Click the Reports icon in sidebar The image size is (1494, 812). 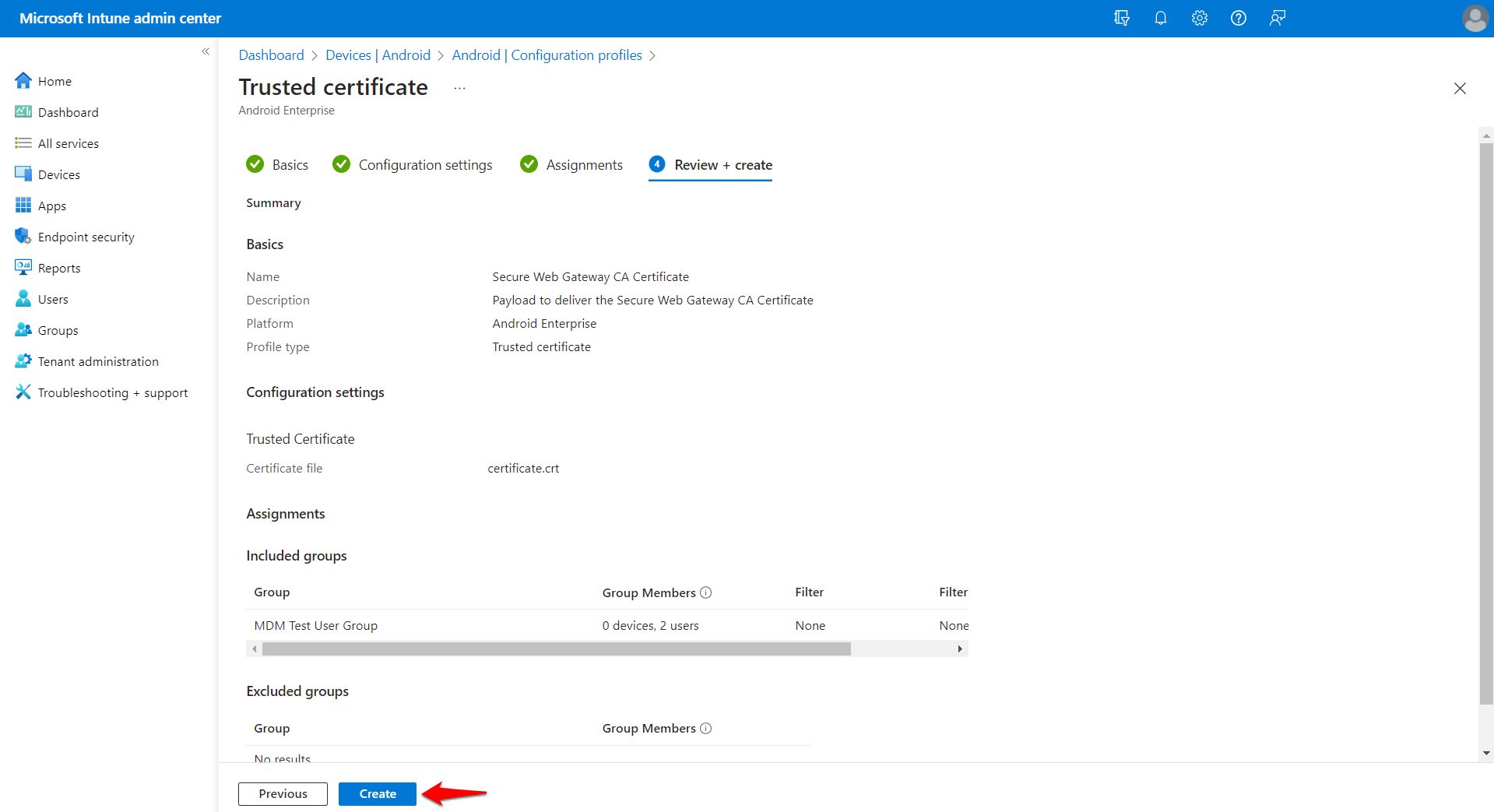[23, 267]
